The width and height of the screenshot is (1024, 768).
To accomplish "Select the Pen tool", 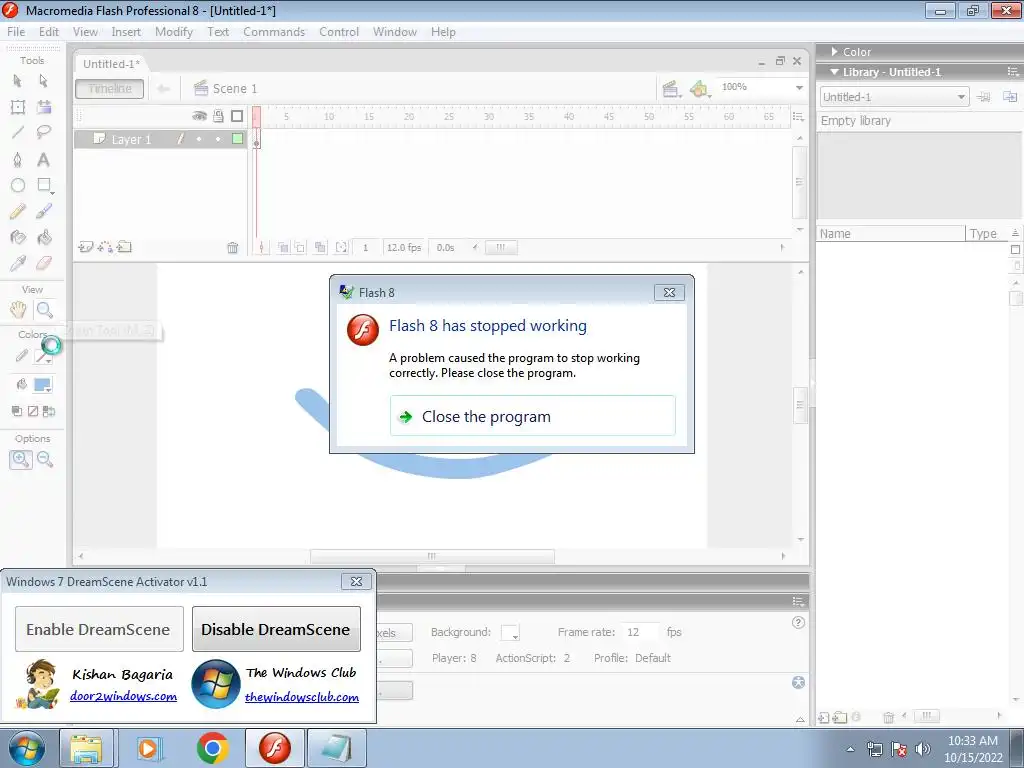I will (x=18, y=159).
